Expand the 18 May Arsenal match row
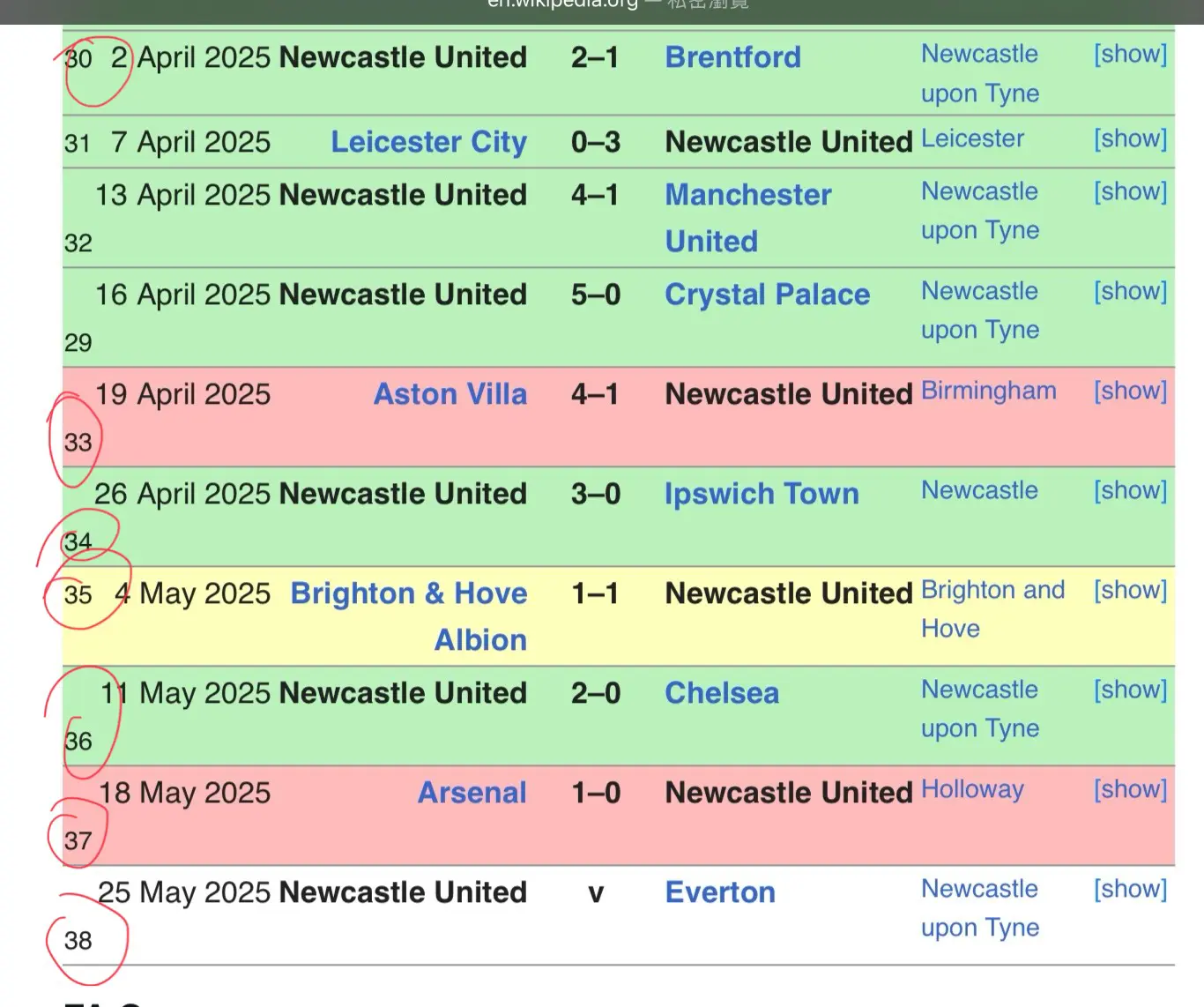This screenshot has height=1007, width=1204. [1130, 789]
